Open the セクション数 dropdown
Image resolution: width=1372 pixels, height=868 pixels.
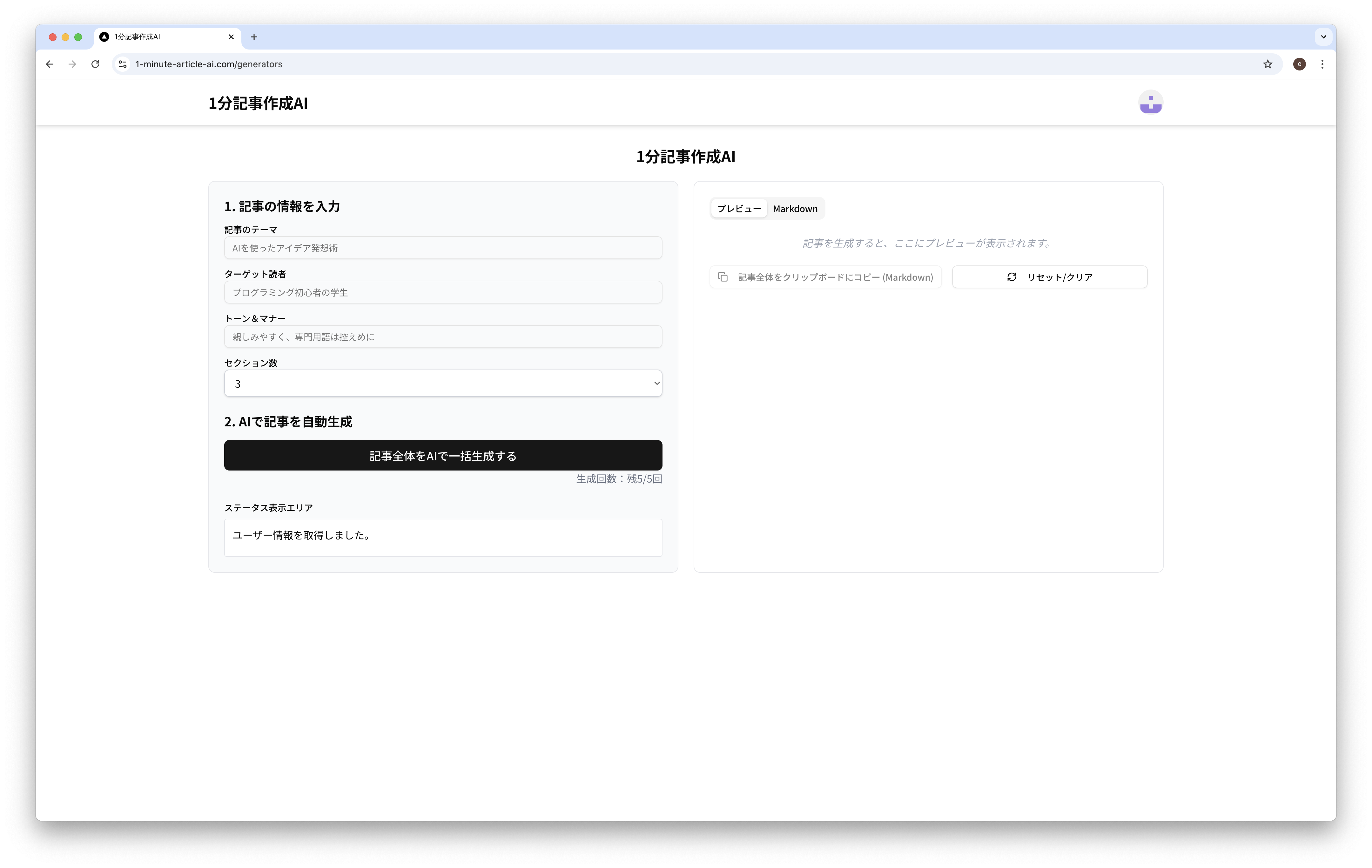tap(443, 383)
